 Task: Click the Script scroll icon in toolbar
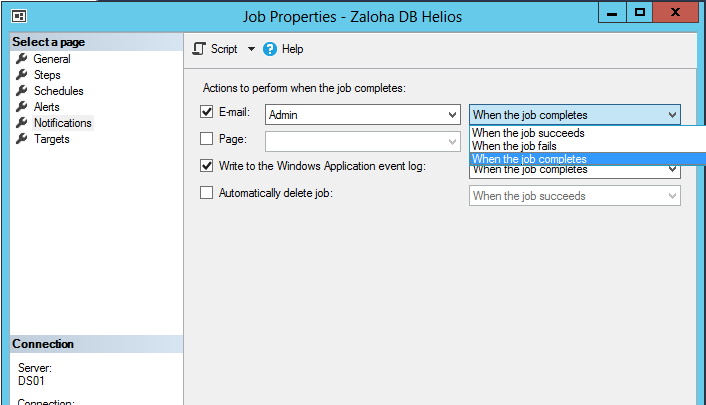pyautogui.click(x=199, y=49)
